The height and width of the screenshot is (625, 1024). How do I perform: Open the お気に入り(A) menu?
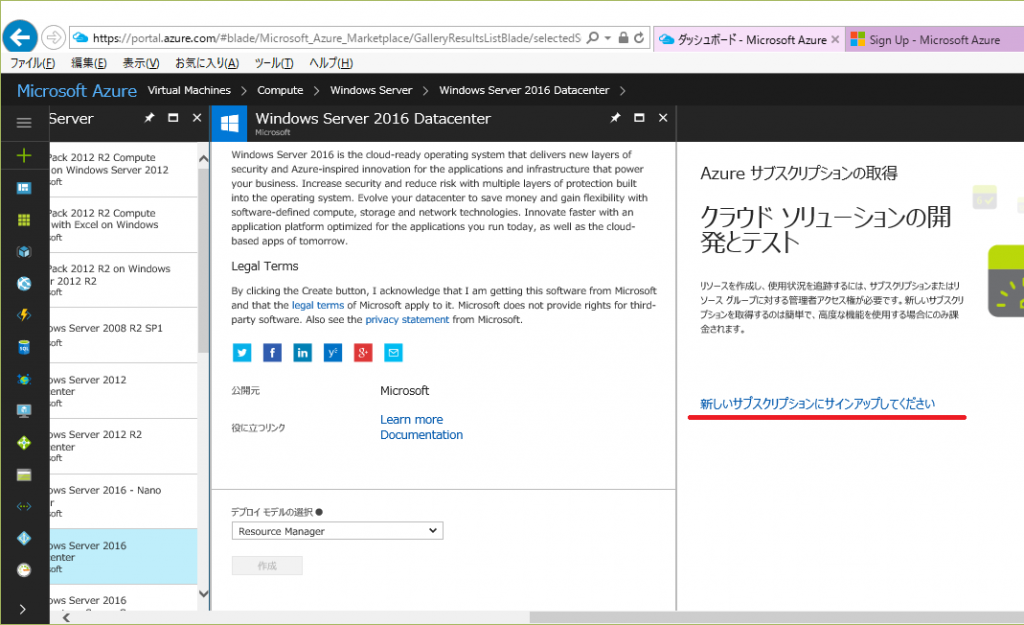click(207, 63)
